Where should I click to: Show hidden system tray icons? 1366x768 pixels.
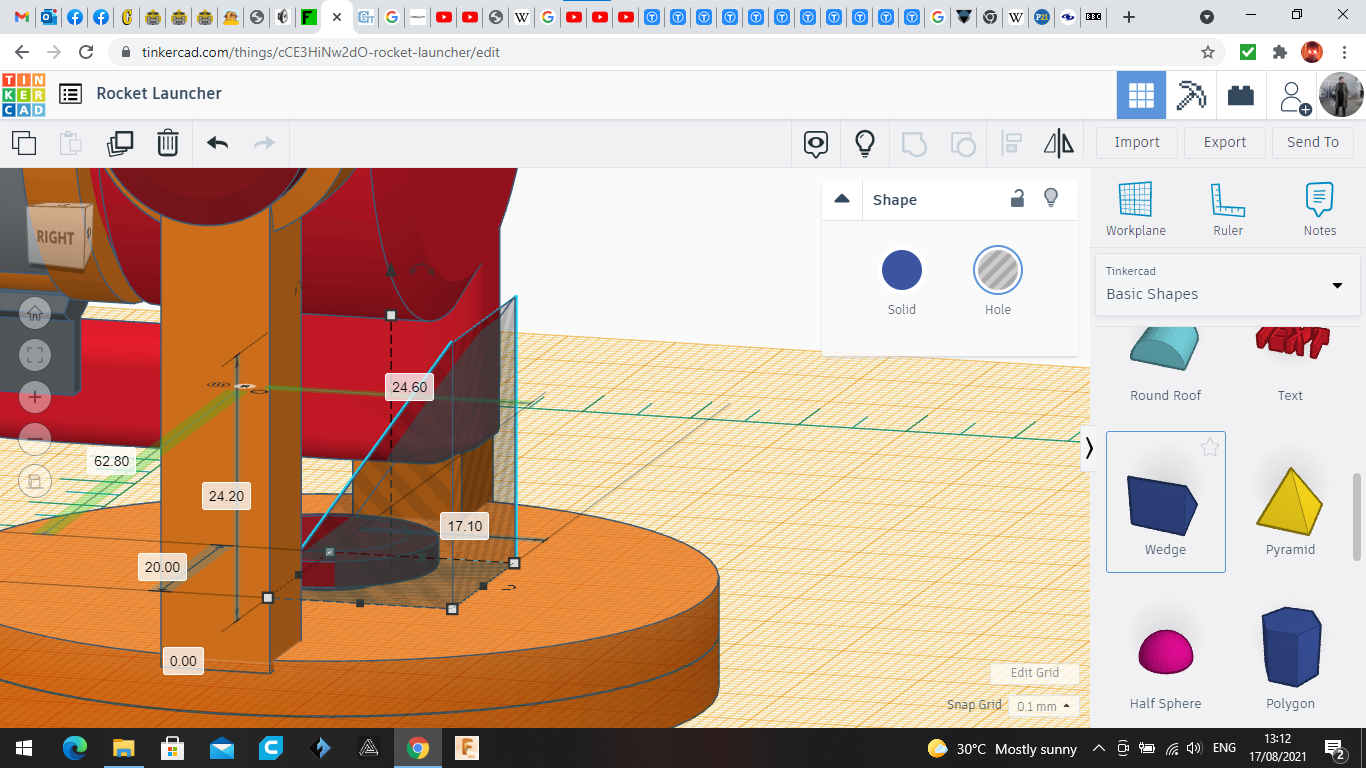[1099, 748]
